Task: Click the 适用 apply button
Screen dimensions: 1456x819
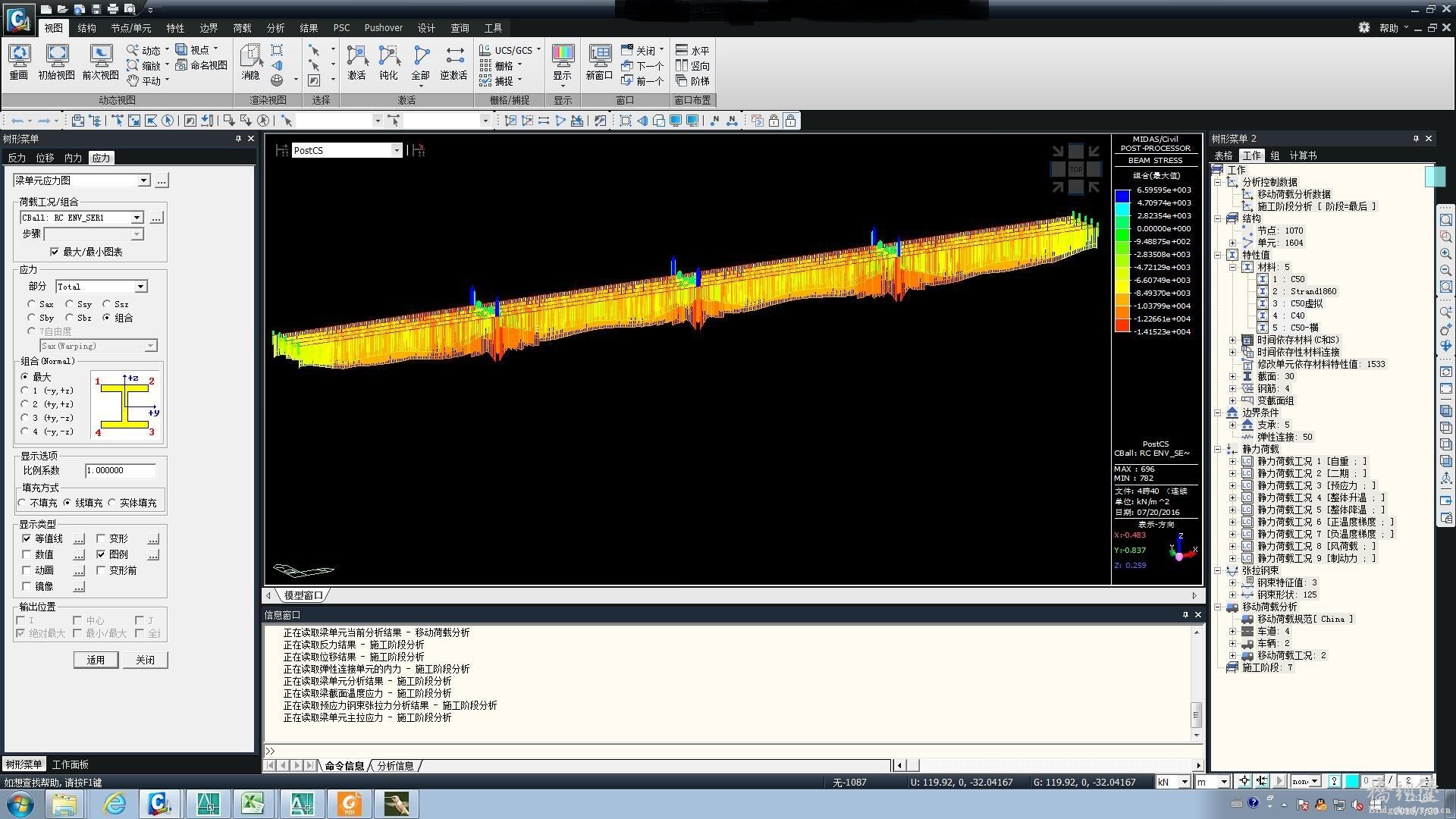Action: tap(96, 660)
